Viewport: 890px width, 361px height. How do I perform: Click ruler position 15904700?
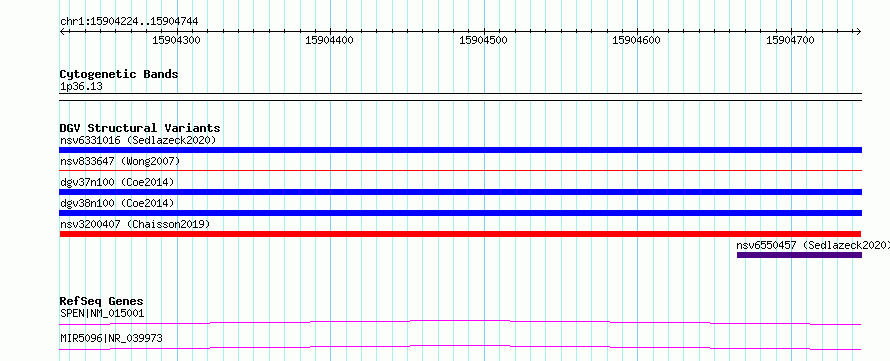[x=790, y=40]
